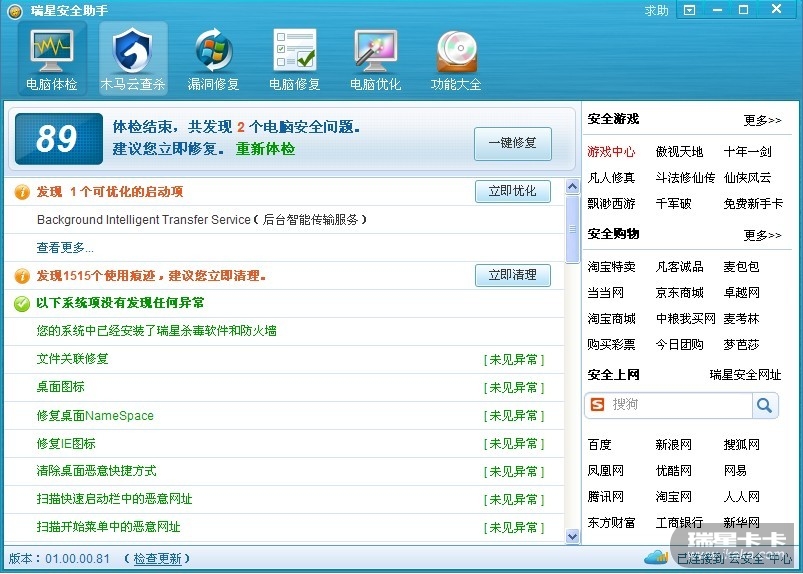This screenshot has width=803, height=574.
Task: Open the 游戏中心 link
Action: coord(611,152)
